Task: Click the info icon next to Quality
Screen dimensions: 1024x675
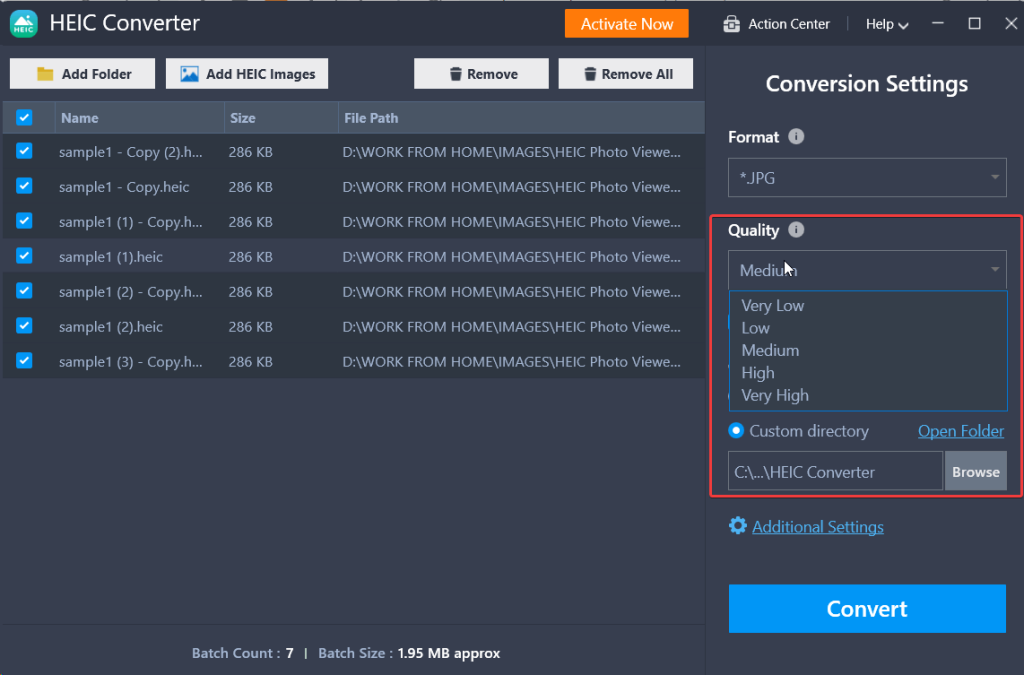Action: pyautogui.click(x=795, y=230)
